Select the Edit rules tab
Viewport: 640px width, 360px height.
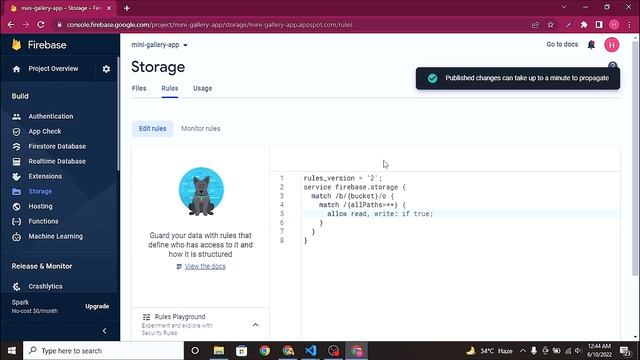point(152,129)
